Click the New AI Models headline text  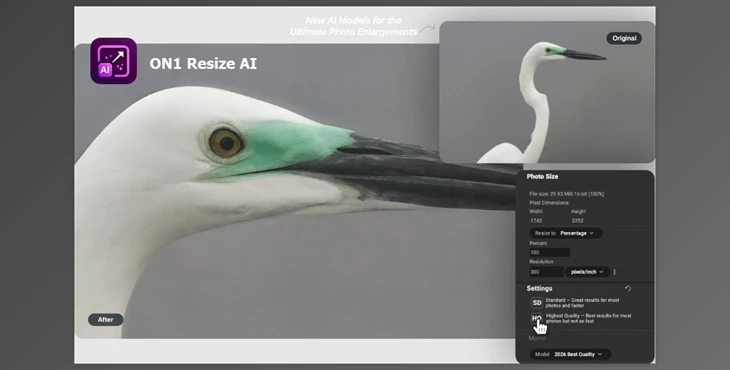353,26
